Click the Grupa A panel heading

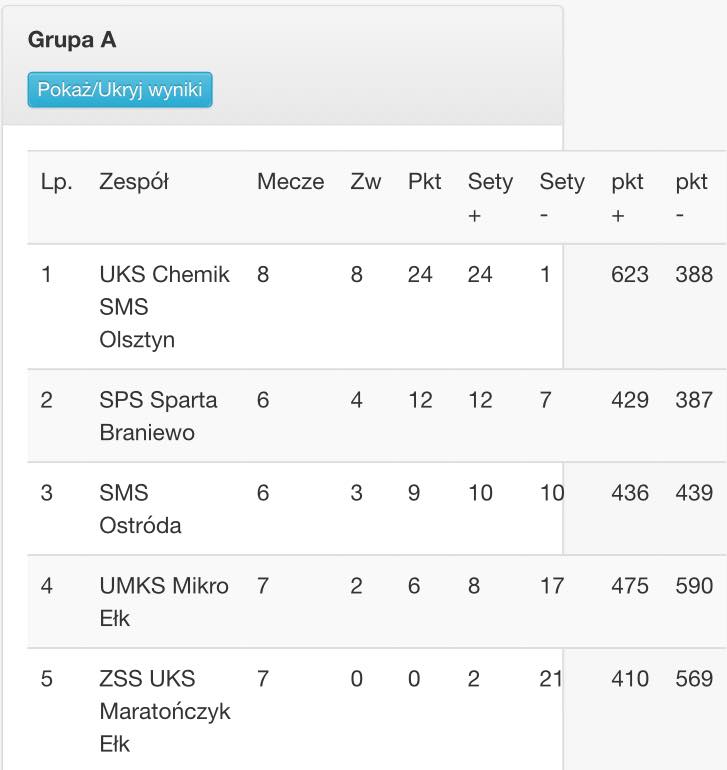pyautogui.click(x=72, y=40)
